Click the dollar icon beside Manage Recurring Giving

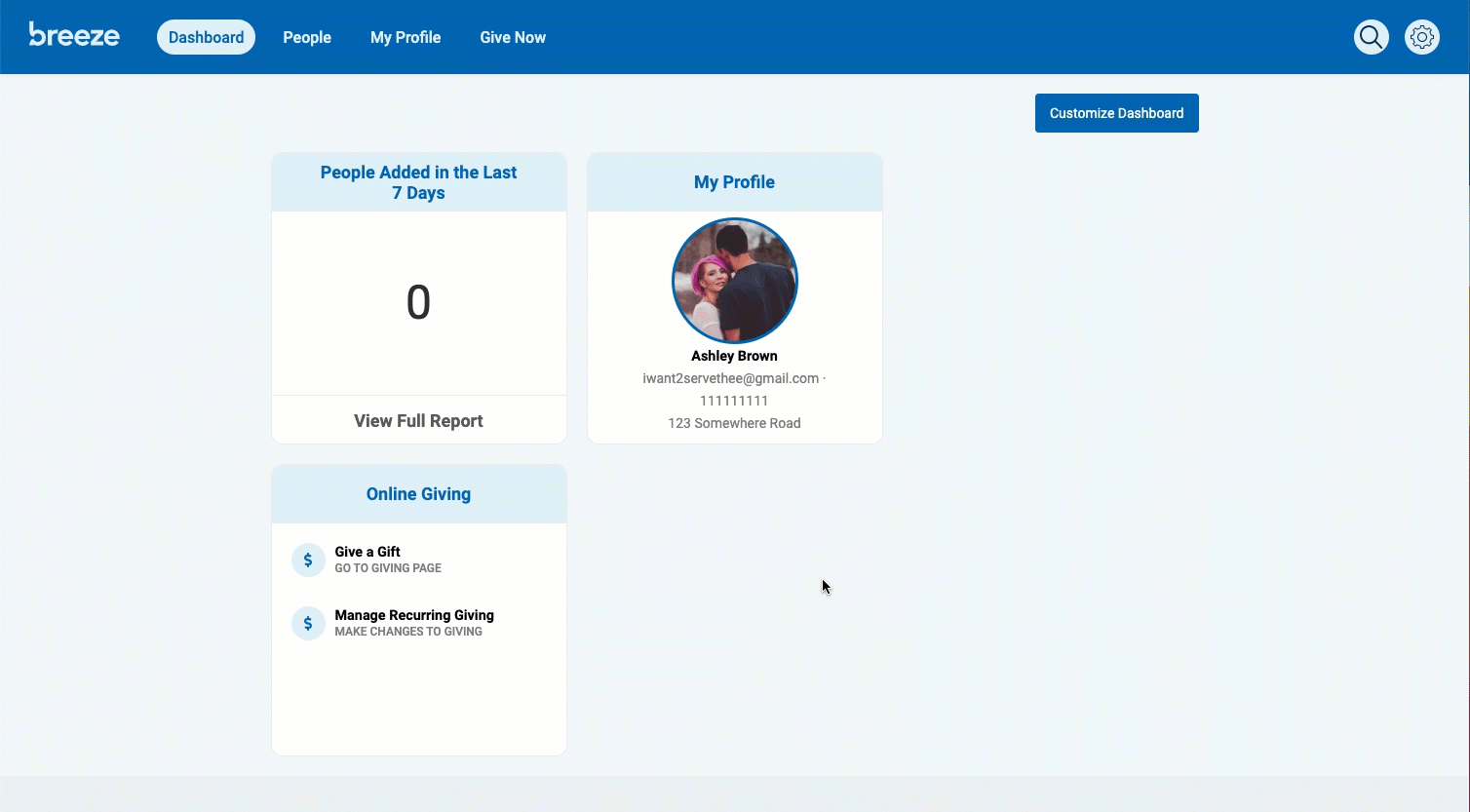(308, 623)
